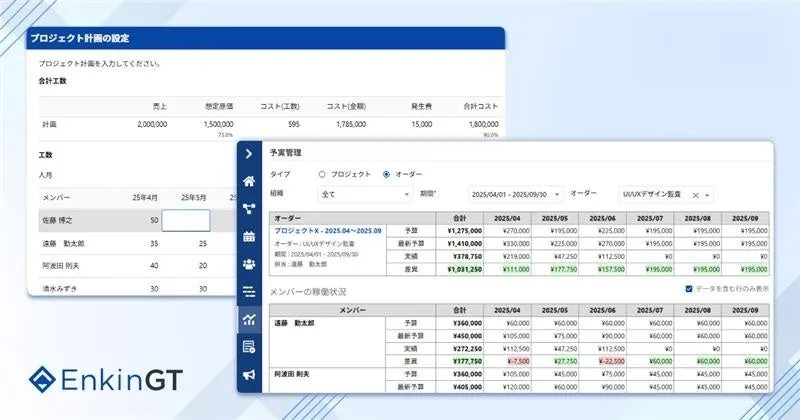The width and height of the screenshot is (800, 420).
Task: Click the order 差異 cell ¥111,000
Action: click(516, 269)
